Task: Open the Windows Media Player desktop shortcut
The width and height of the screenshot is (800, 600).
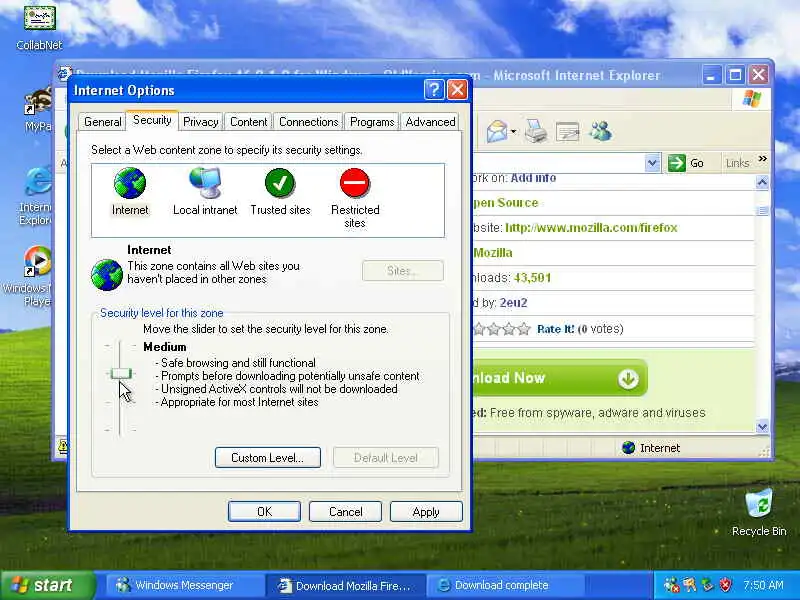Action: point(38,261)
